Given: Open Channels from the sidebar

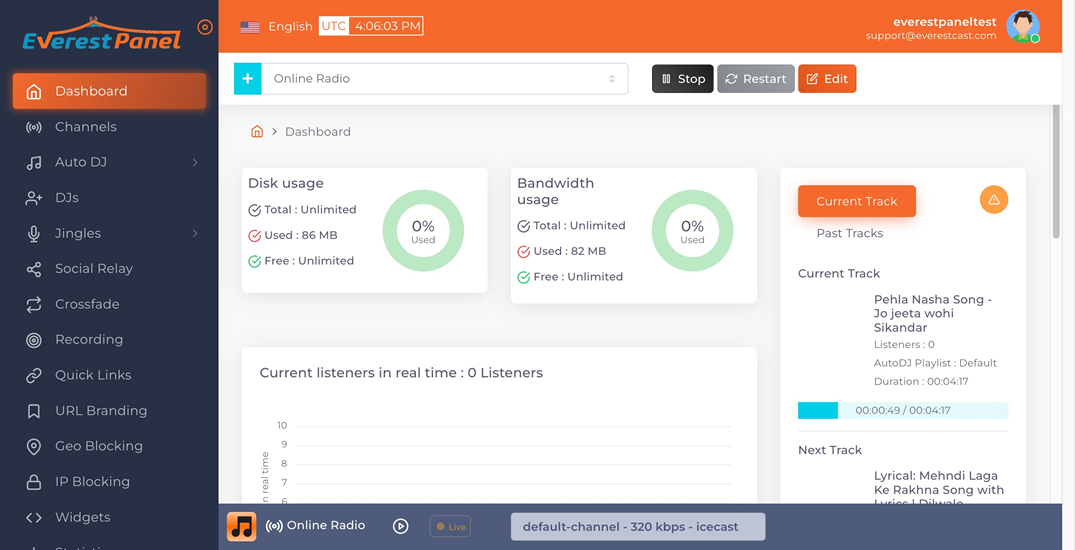Looking at the screenshot, I should [x=86, y=127].
